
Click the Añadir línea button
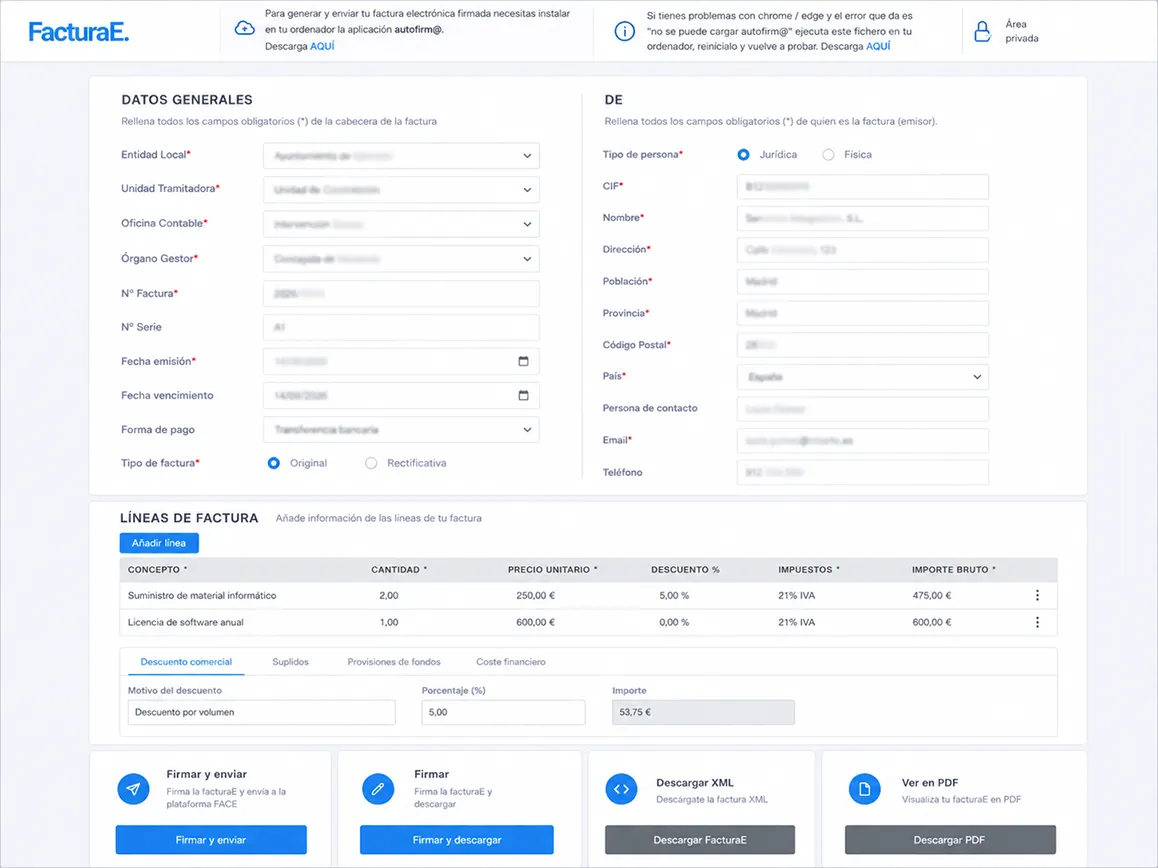(159, 543)
